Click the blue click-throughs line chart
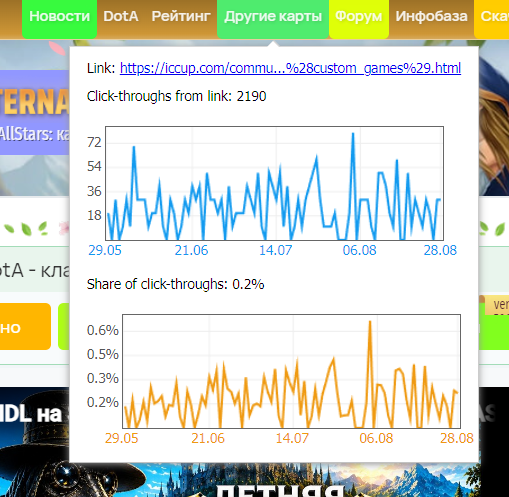This screenshot has width=509, height=497. (x=274, y=183)
